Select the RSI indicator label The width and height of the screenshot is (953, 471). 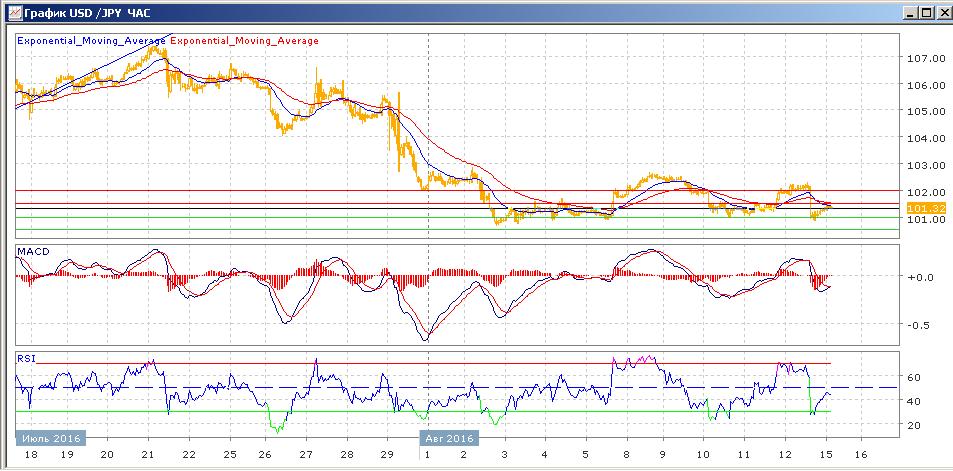pos(26,358)
